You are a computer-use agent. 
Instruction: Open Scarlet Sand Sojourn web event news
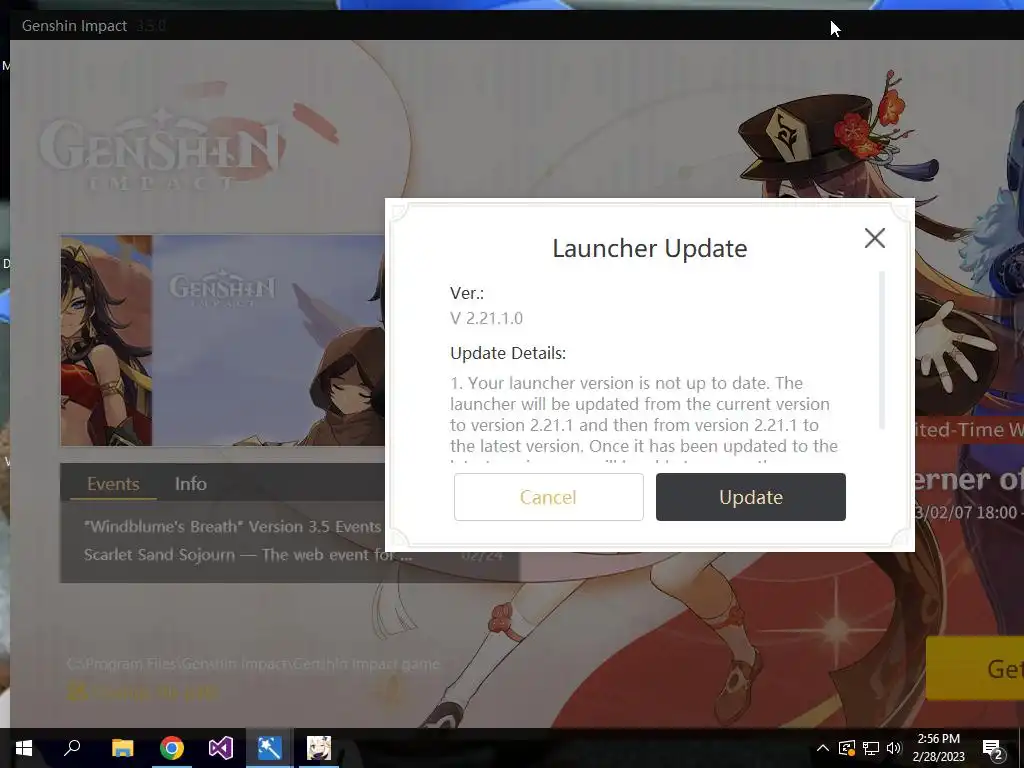pyautogui.click(x=248, y=555)
